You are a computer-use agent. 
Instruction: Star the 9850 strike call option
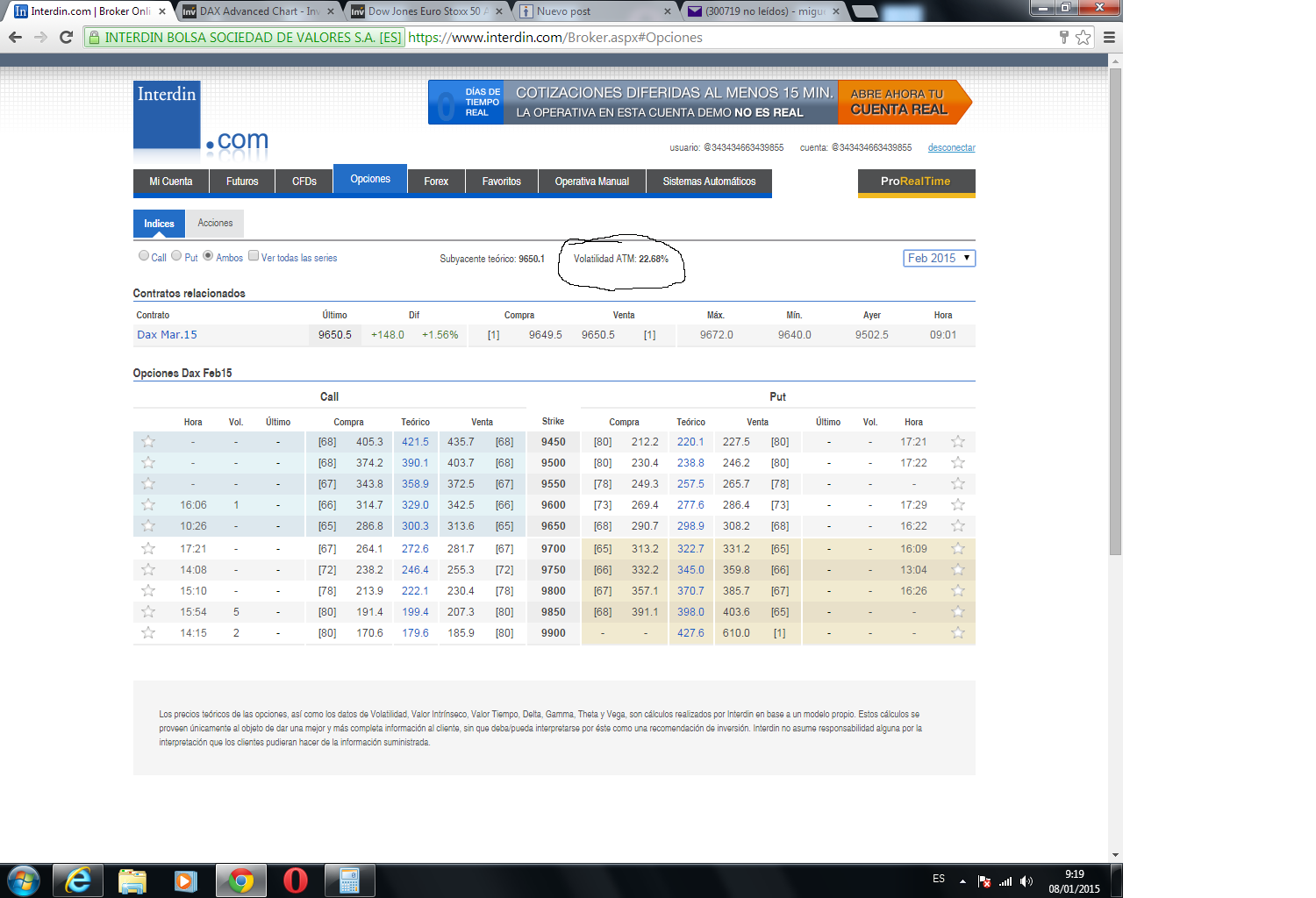point(148,612)
